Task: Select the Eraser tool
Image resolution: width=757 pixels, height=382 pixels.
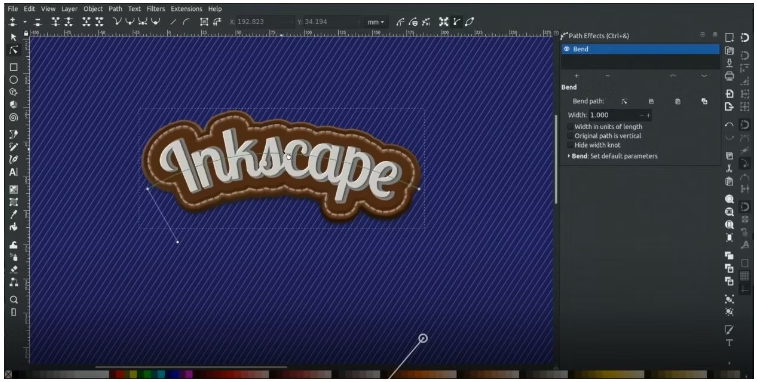Action: point(14,269)
